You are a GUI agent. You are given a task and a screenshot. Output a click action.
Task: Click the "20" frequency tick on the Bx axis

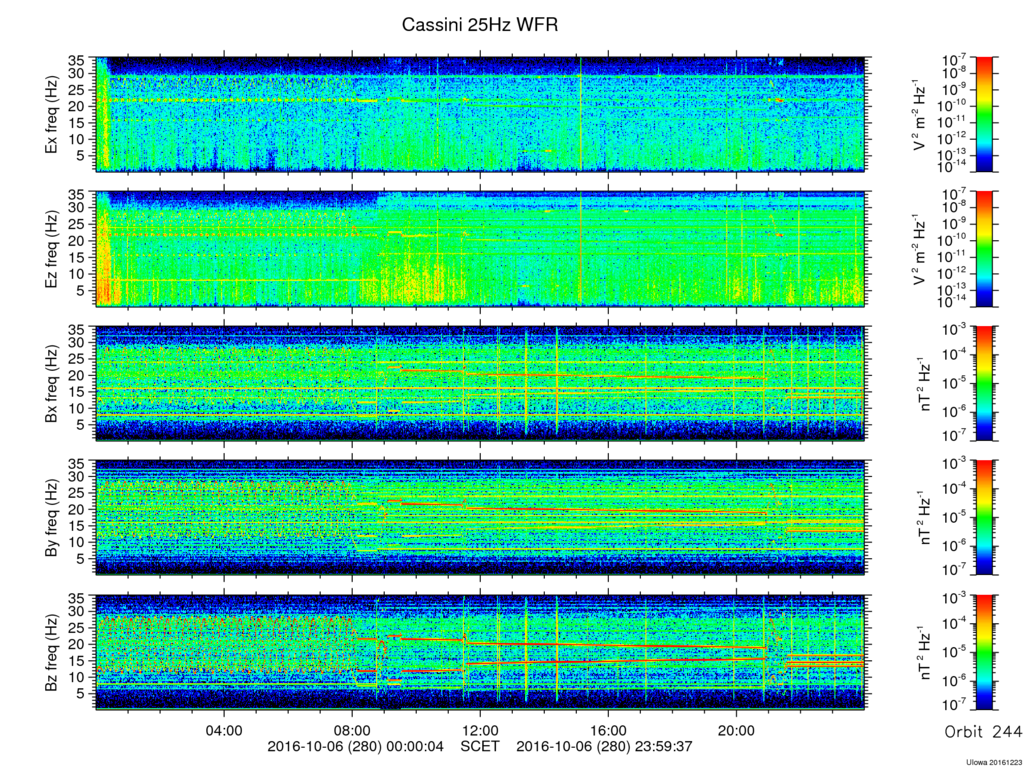[x=76, y=376]
